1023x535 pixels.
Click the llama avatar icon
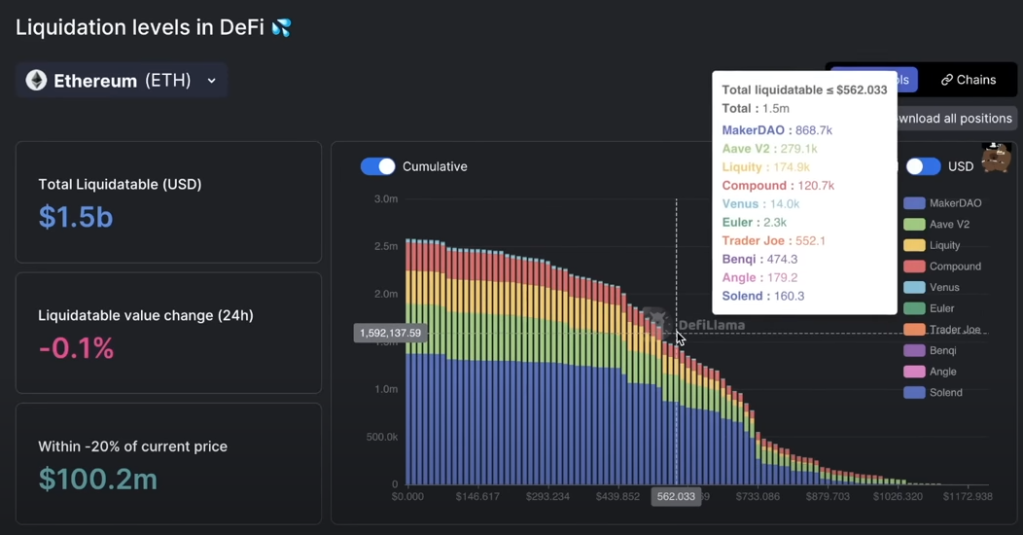pos(996,157)
